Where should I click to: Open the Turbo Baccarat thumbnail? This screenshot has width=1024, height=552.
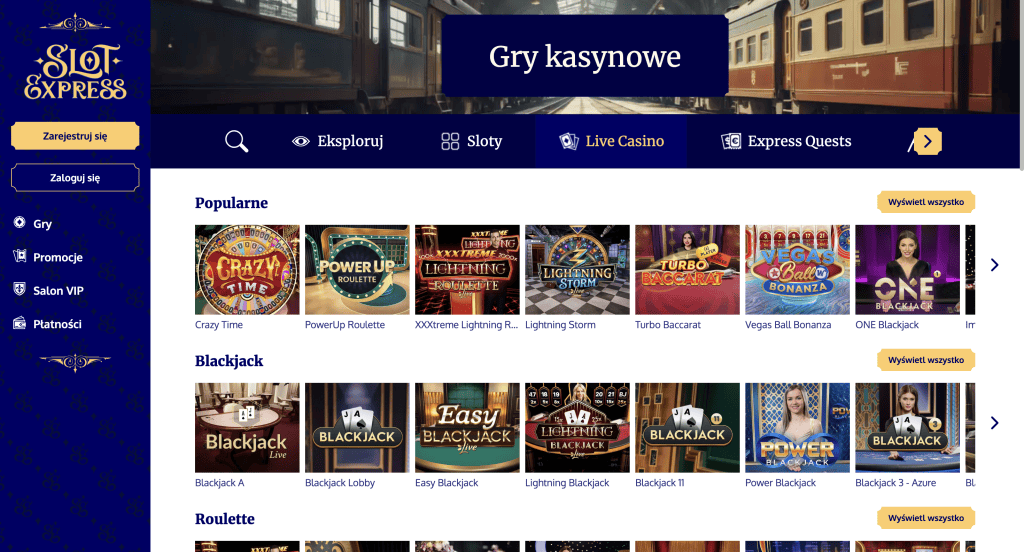point(688,270)
